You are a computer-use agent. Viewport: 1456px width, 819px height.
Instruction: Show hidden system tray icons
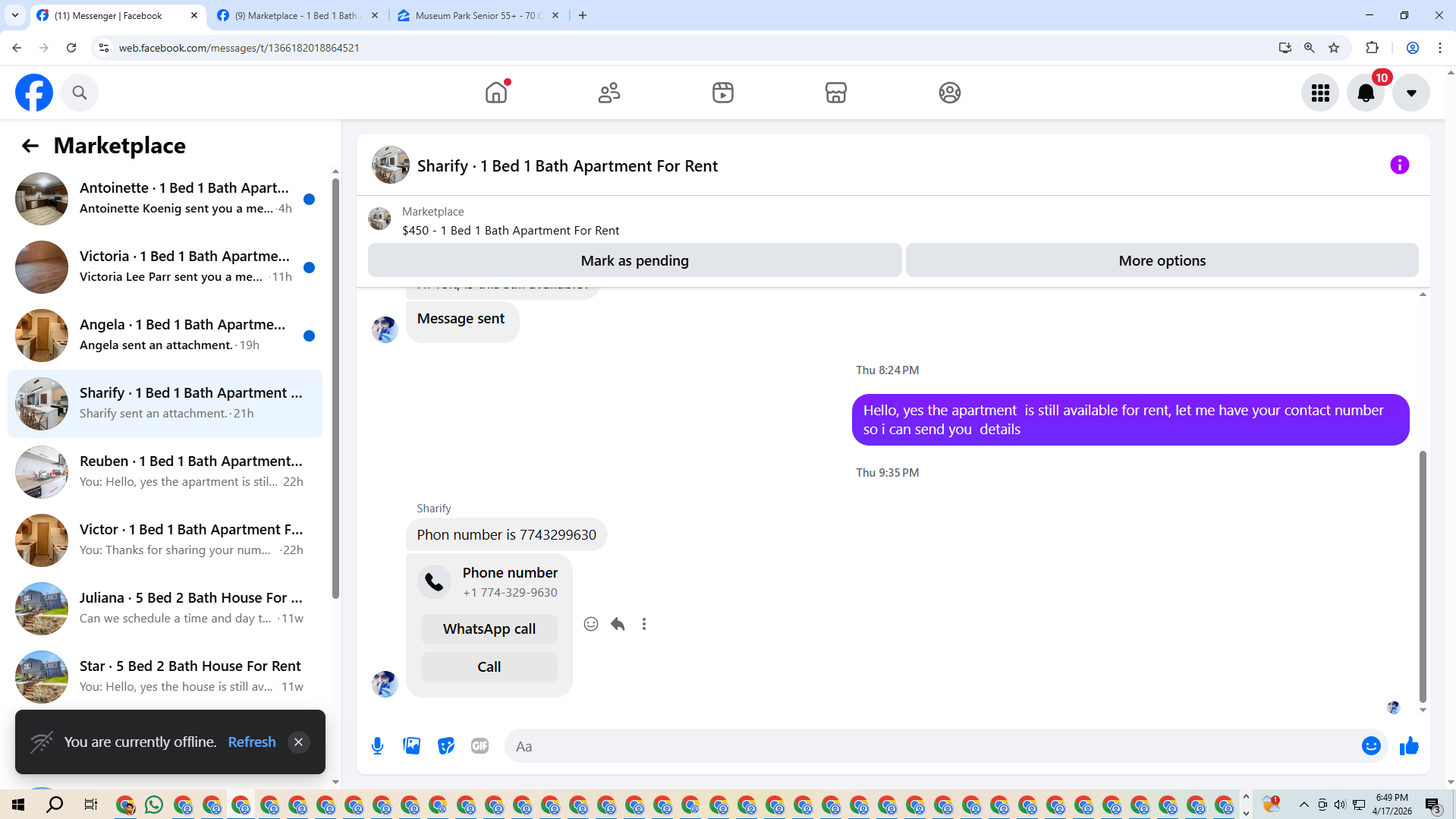[1303, 805]
